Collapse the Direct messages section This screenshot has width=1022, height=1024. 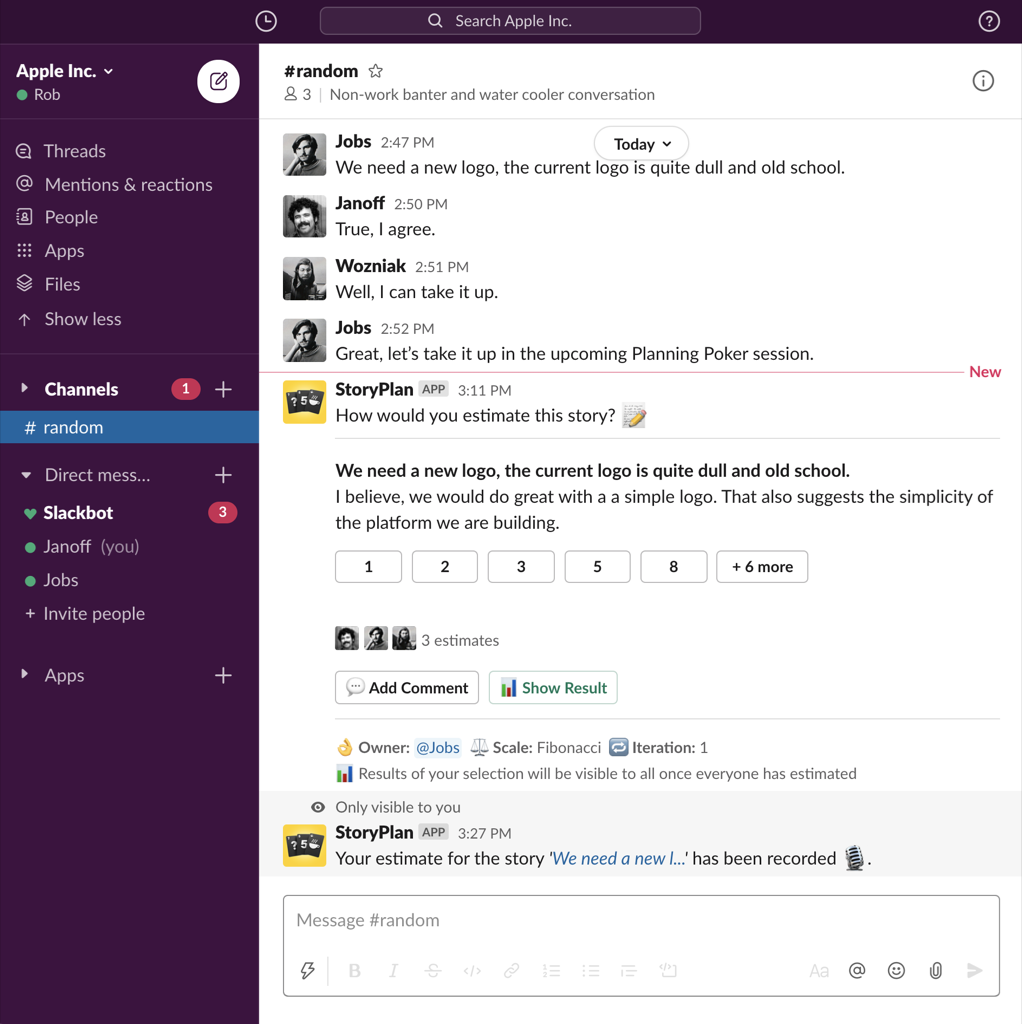(26, 475)
